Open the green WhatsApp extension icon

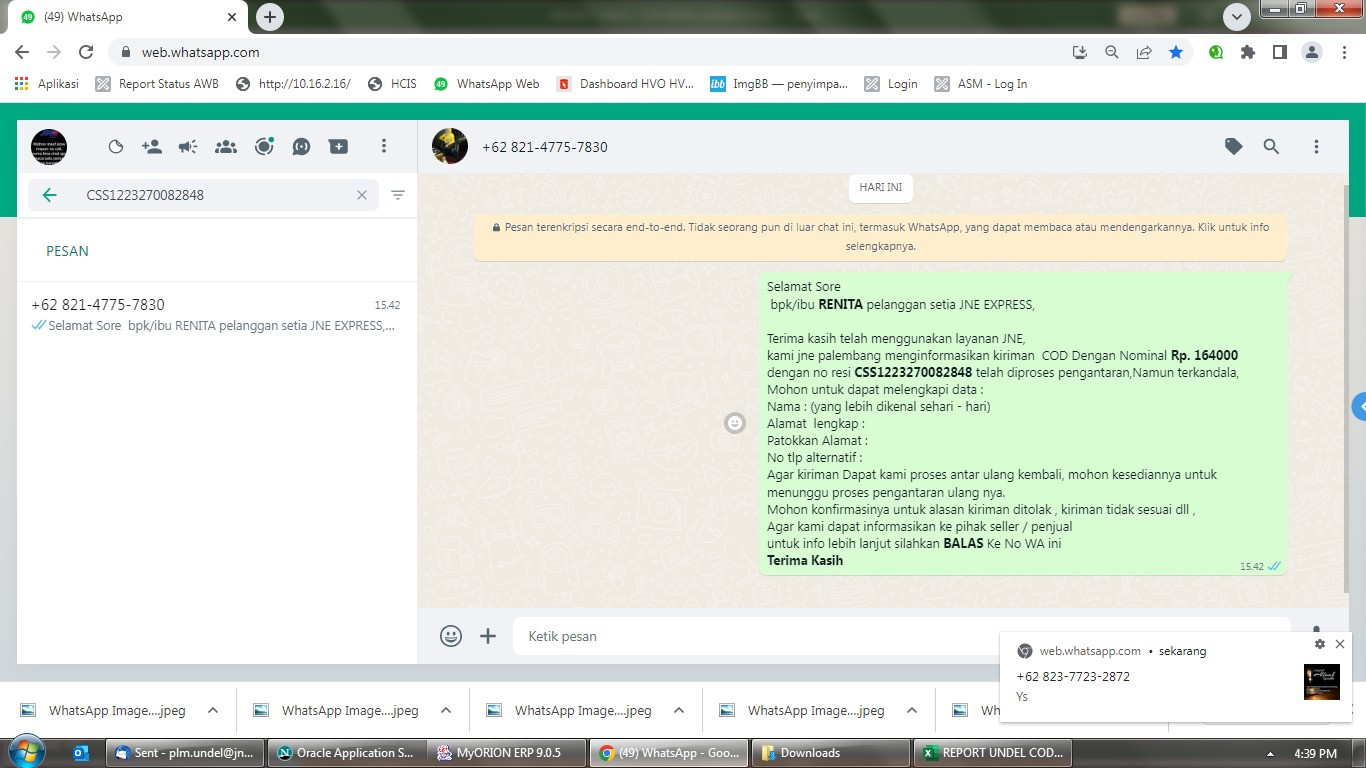coord(1216,52)
